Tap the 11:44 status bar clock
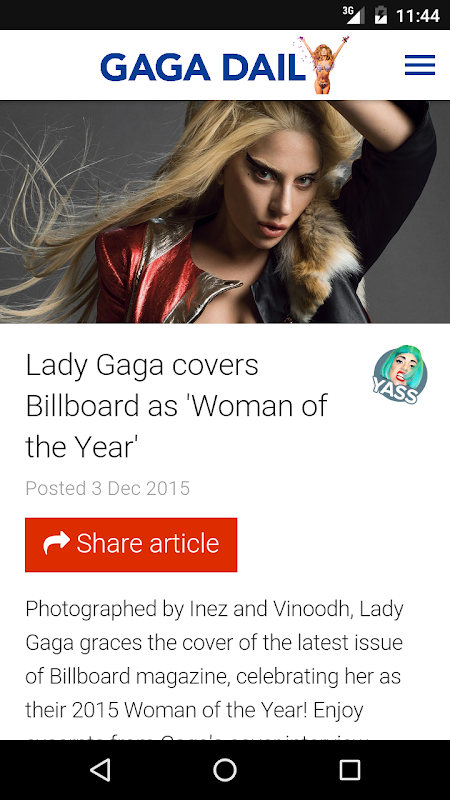 [418, 15]
